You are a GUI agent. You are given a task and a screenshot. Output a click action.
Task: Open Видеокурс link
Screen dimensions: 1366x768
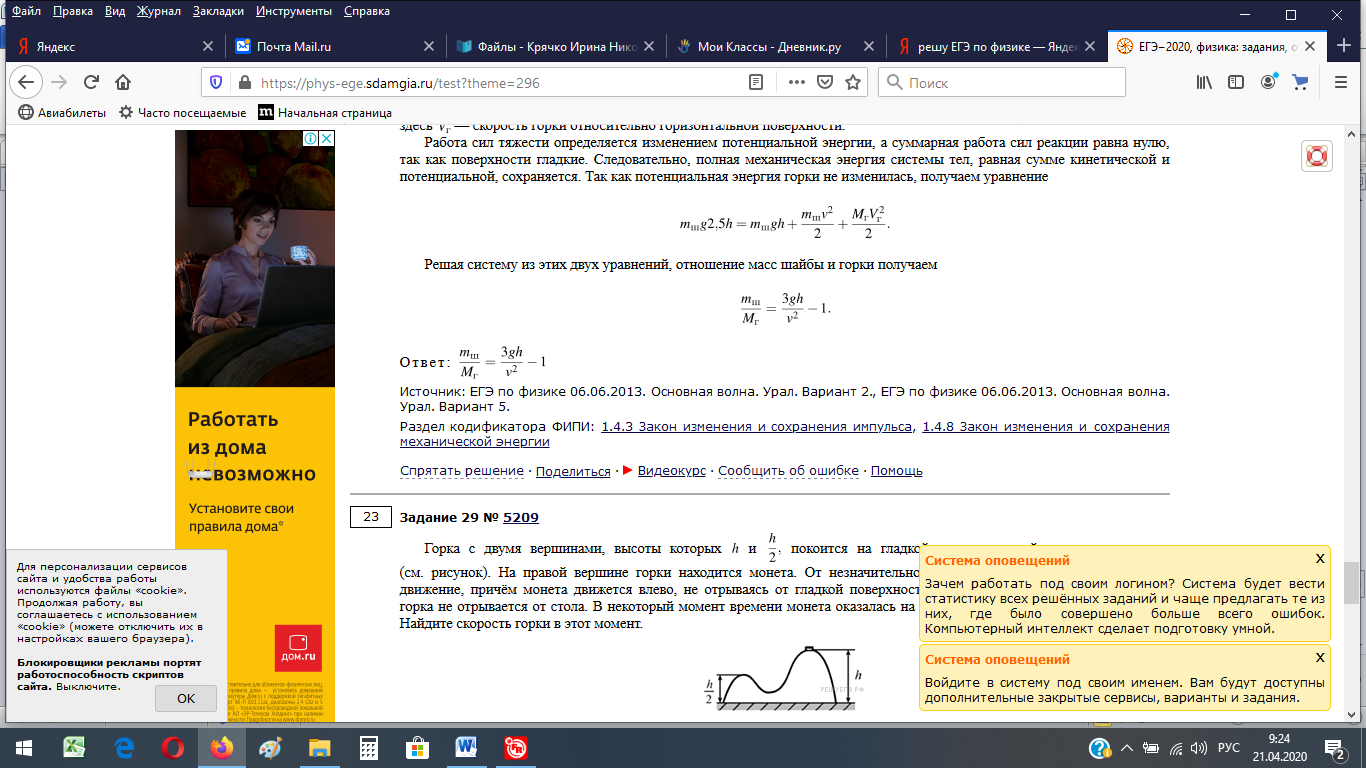(671, 470)
